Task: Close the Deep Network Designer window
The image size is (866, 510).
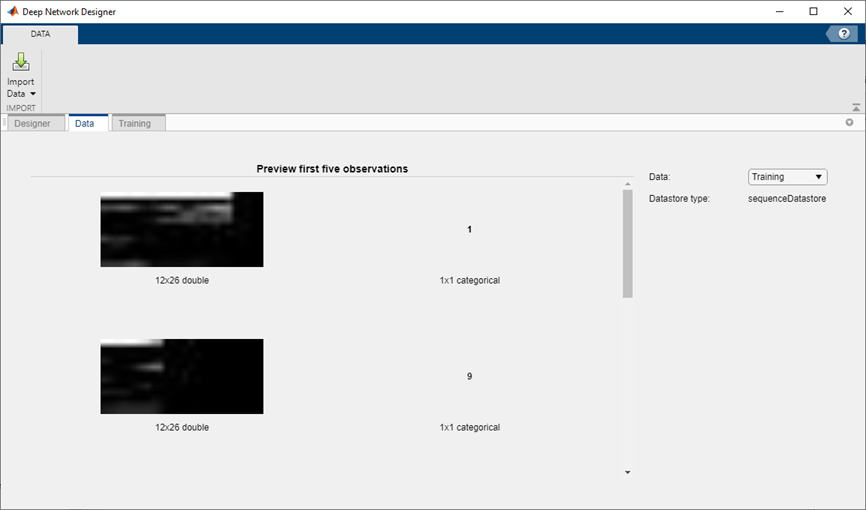Action: (x=848, y=12)
